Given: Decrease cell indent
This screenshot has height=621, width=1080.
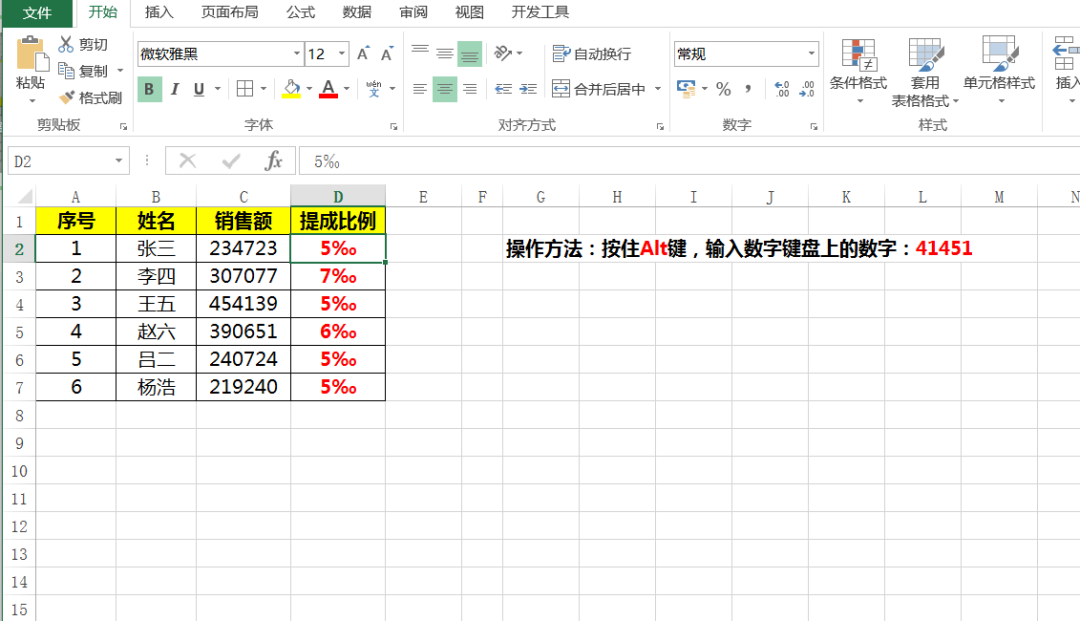Looking at the screenshot, I should tap(503, 89).
